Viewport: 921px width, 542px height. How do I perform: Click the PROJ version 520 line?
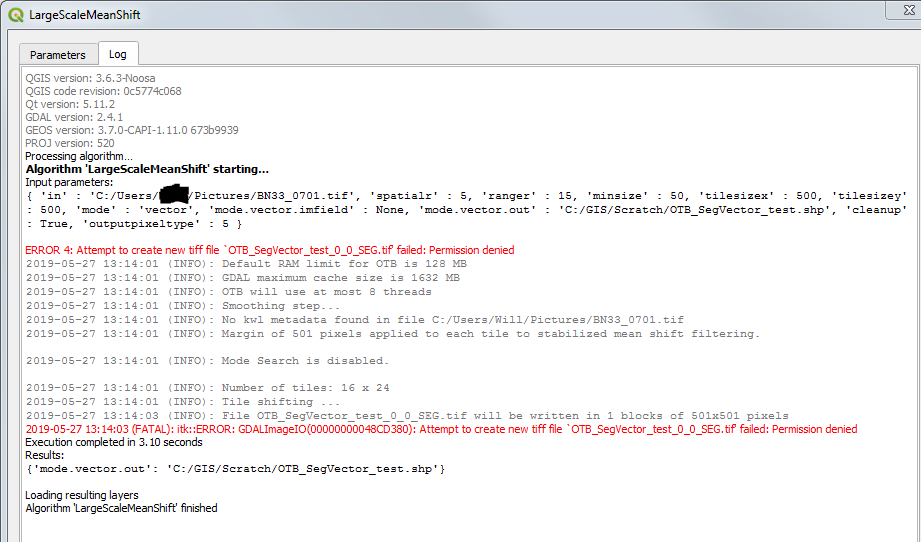pos(71,144)
